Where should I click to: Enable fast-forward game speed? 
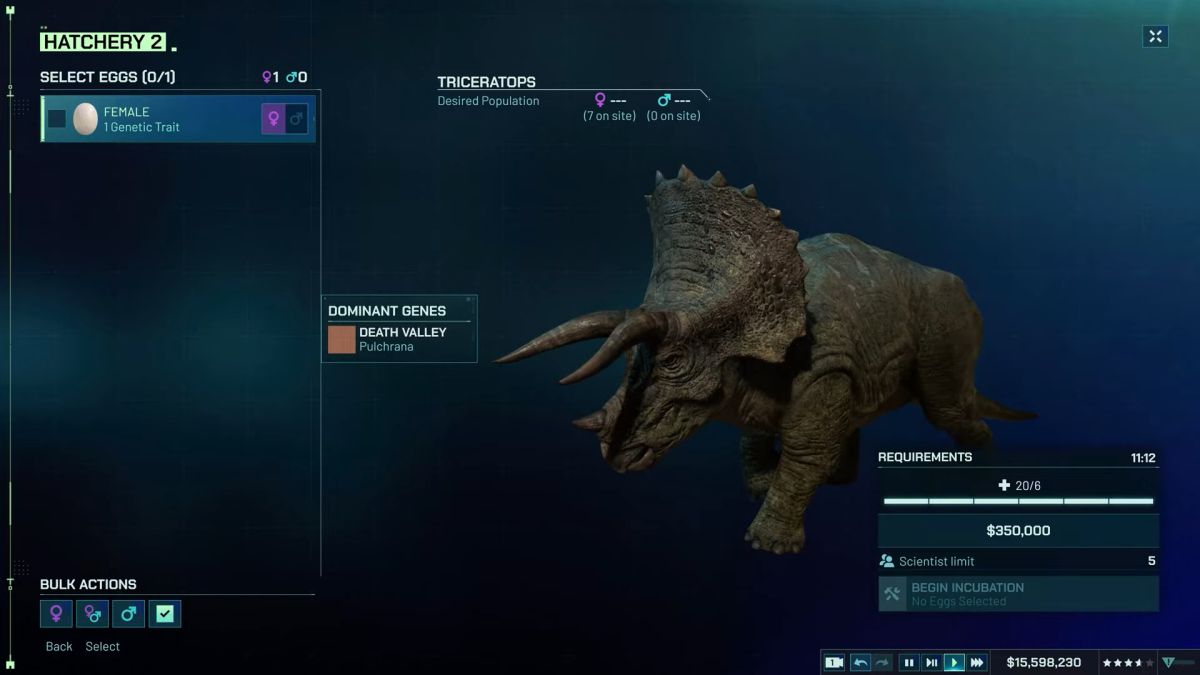(977, 662)
